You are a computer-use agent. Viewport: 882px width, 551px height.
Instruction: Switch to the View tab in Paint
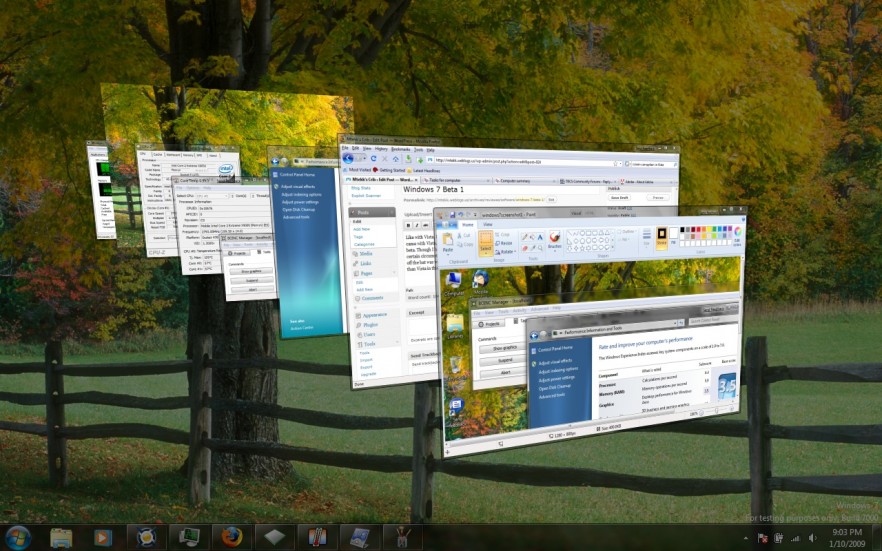pyautogui.click(x=488, y=224)
